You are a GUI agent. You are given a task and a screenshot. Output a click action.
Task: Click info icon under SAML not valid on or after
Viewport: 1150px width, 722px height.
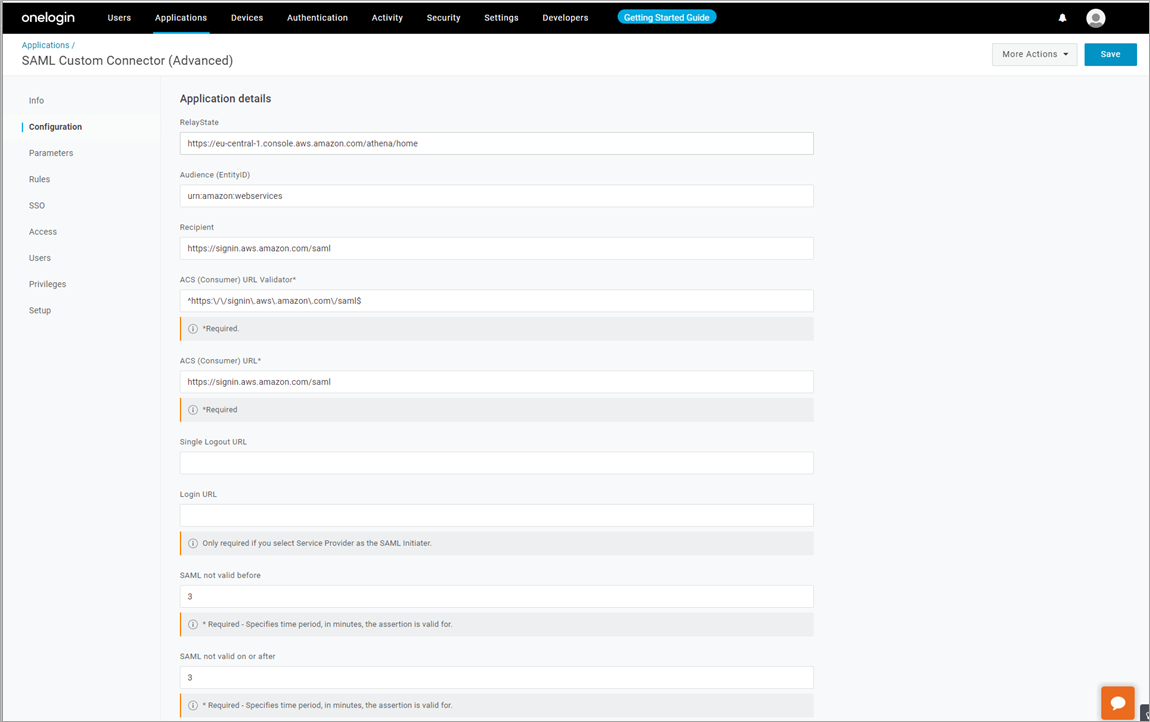(193, 705)
